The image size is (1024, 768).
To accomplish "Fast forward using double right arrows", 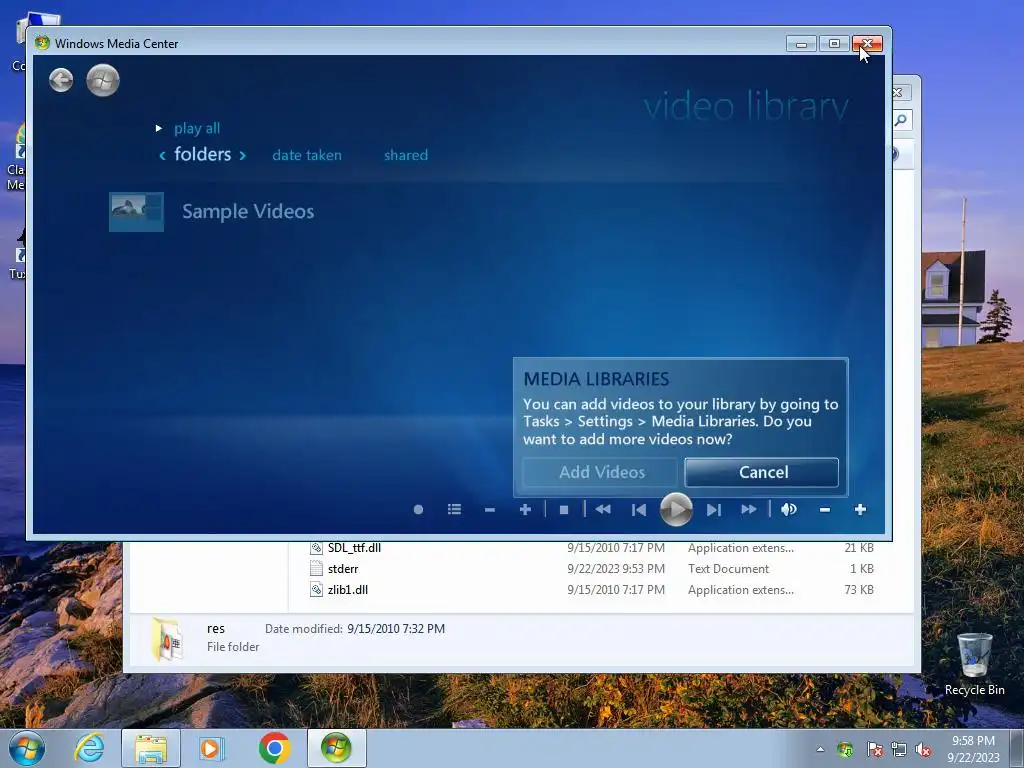I will point(749,509).
